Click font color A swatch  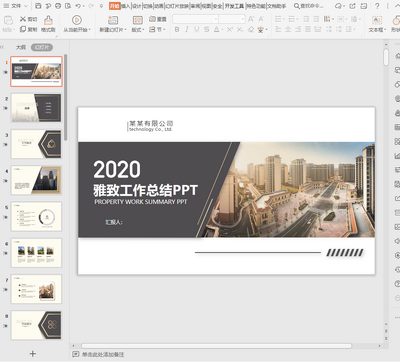pos(217,29)
